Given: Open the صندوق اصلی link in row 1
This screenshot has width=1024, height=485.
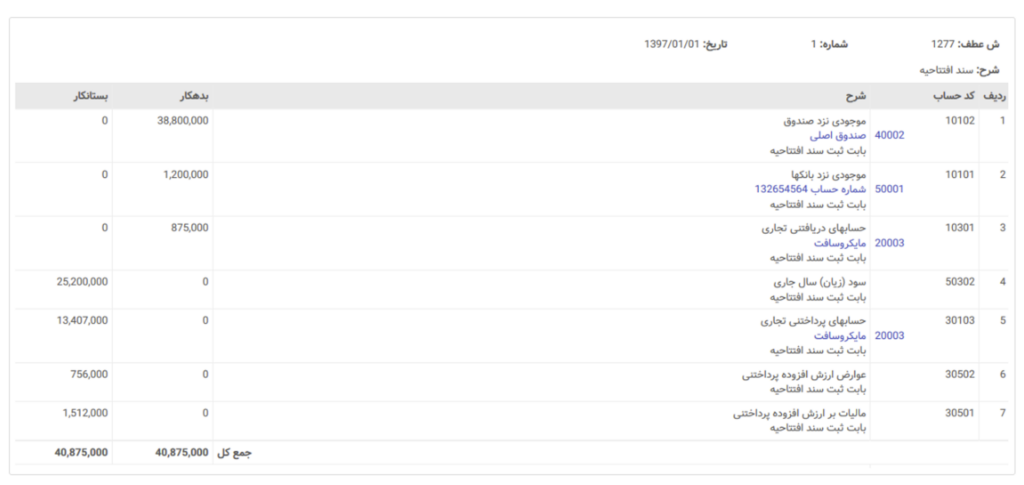Looking at the screenshot, I should click(838, 136).
